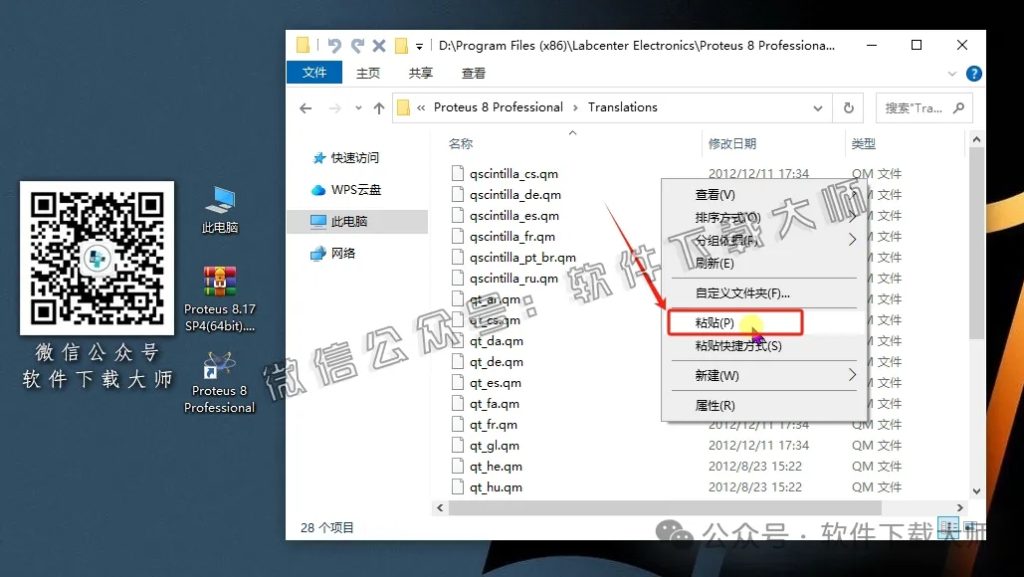Open 此电脑 from the desktop
1024x577 pixels.
tap(222, 209)
